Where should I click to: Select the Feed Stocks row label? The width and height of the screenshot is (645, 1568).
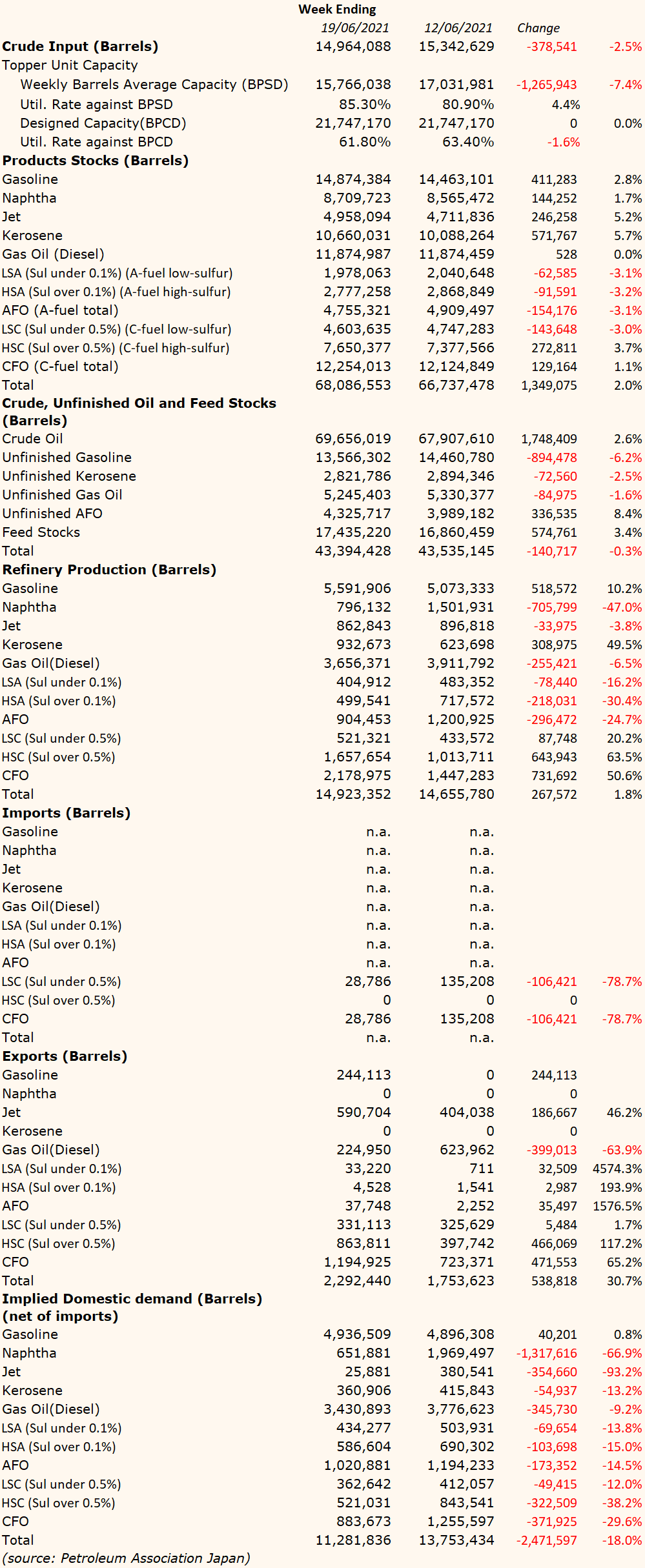pyautogui.click(x=41, y=532)
